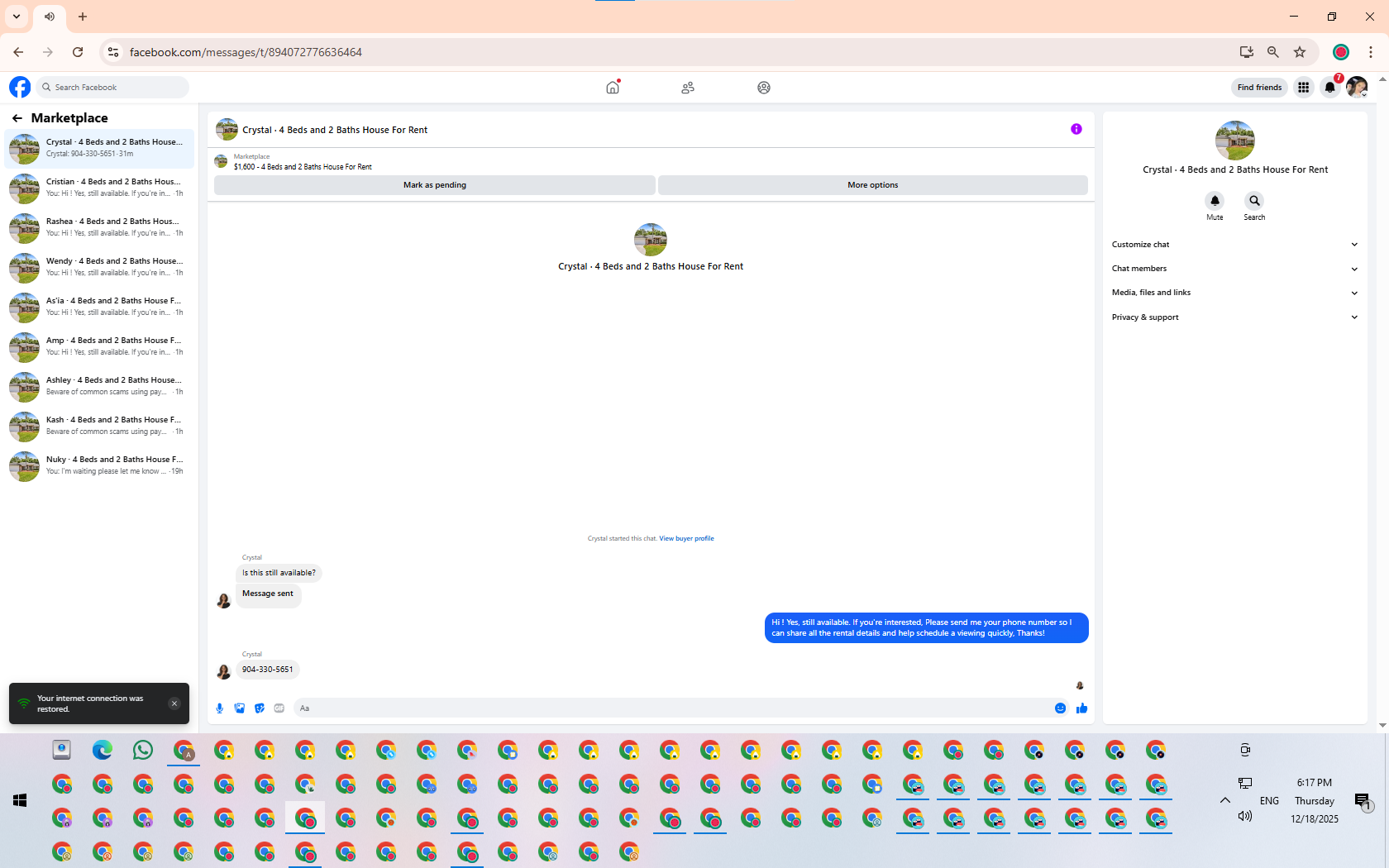Open the purple conversation information icon
The height and width of the screenshot is (868, 1389).
click(1076, 129)
